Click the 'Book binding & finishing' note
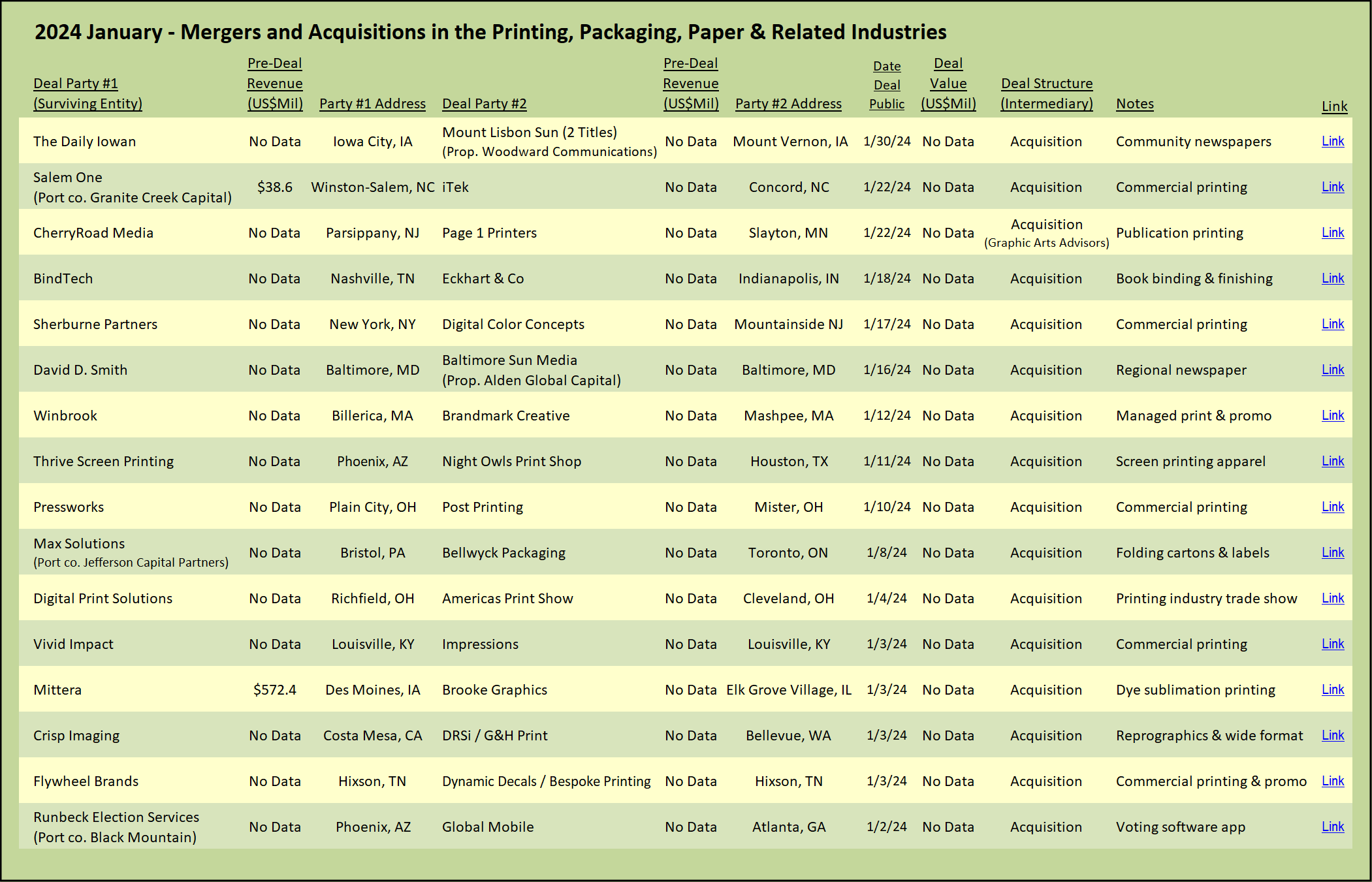Screen dimensions: 1372x882 [1194, 279]
